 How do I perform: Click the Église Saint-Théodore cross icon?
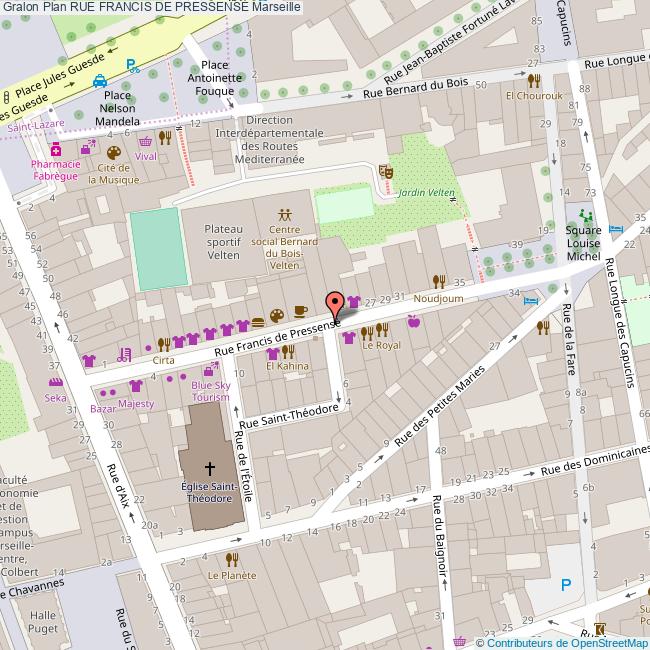(210, 468)
